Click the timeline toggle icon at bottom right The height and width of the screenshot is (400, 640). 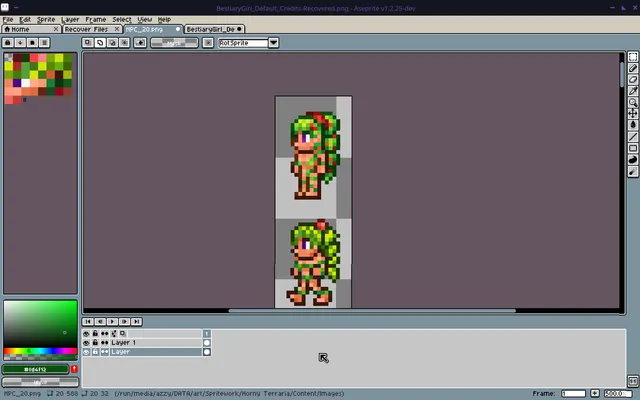(x=633, y=381)
